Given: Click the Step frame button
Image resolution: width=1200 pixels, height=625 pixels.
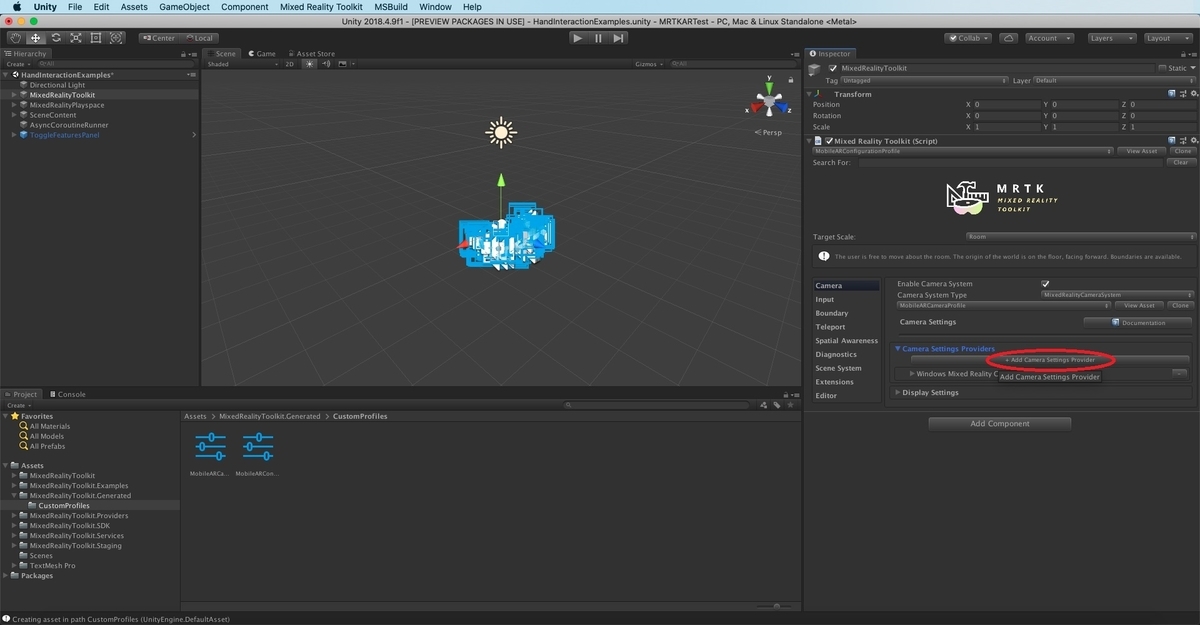Looking at the screenshot, I should coord(619,38).
